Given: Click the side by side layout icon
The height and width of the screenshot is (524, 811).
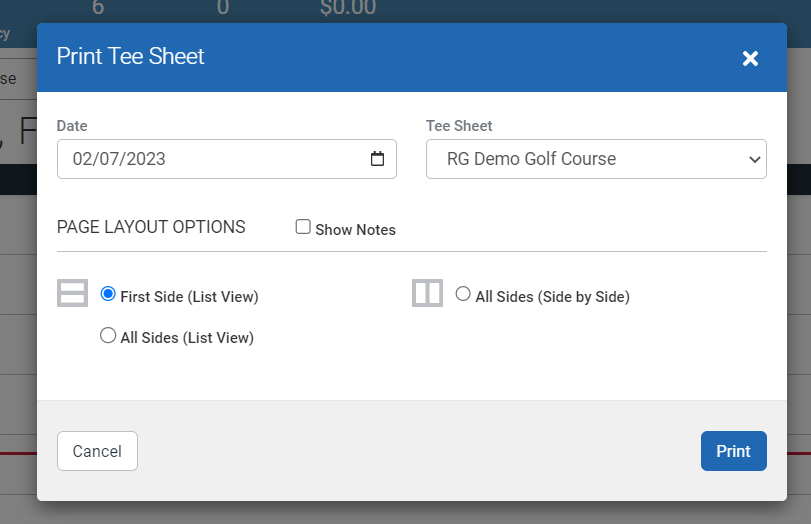Looking at the screenshot, I should tap(427, 293).
